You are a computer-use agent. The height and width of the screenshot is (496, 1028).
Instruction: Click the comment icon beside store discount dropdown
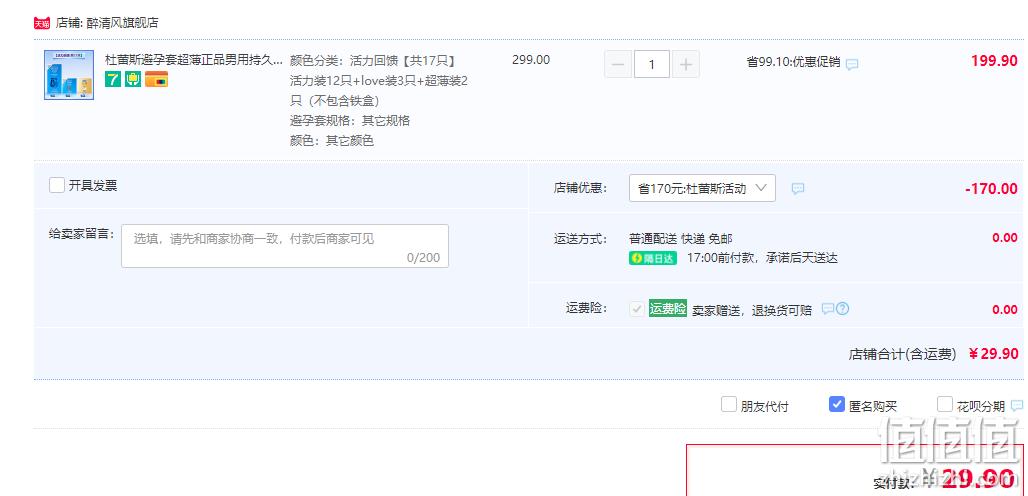click(x=797, y=189)
